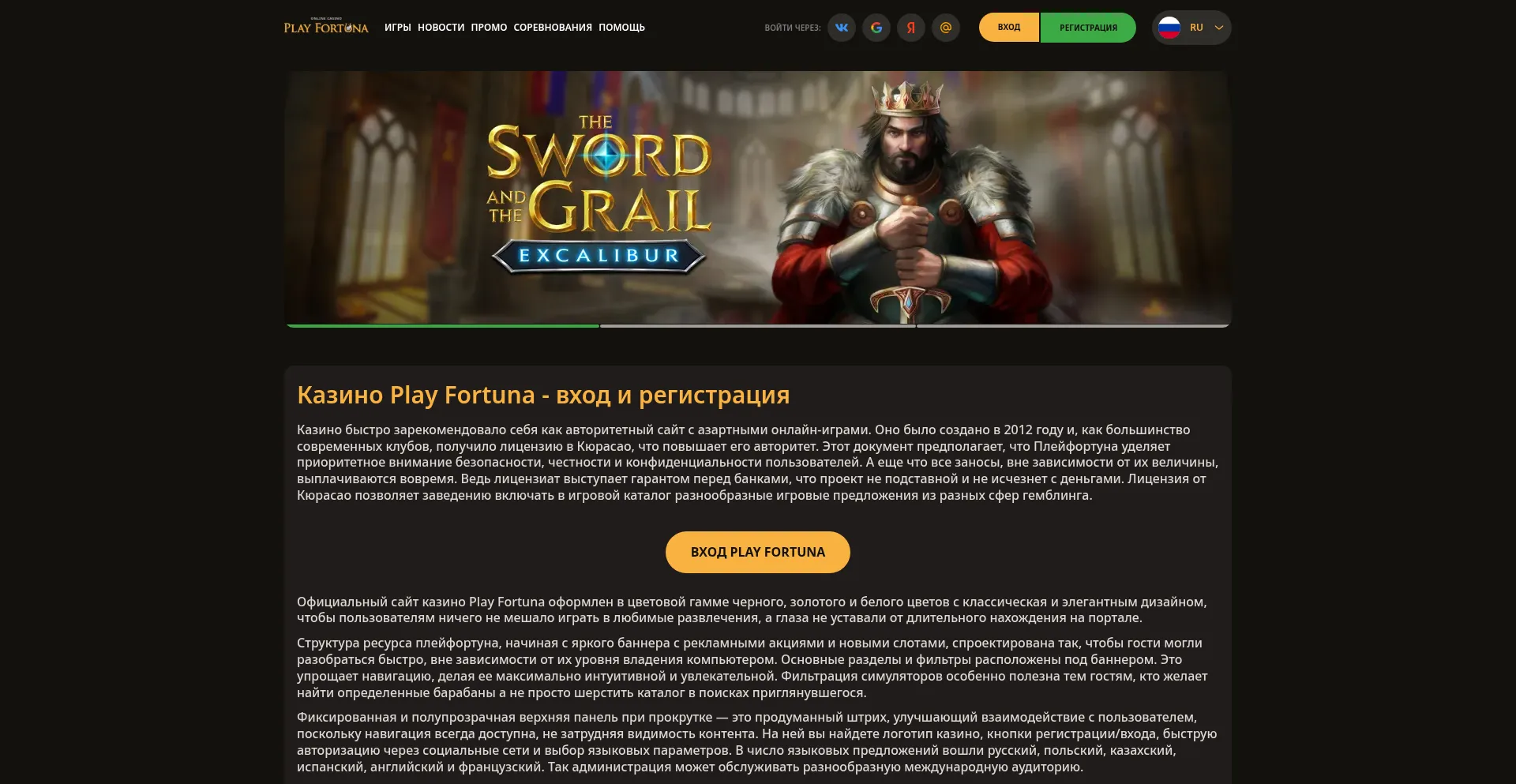This screenshot has height=784, width=1516.
Task: Open the СОРЕВНОВАНИЯ page
Action: pos(553,28)
